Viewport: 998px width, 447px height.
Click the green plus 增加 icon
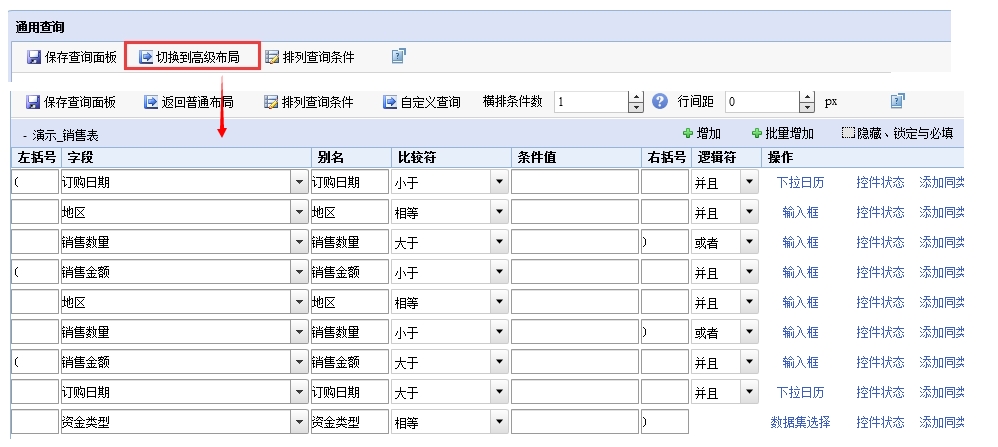(687, 133)
